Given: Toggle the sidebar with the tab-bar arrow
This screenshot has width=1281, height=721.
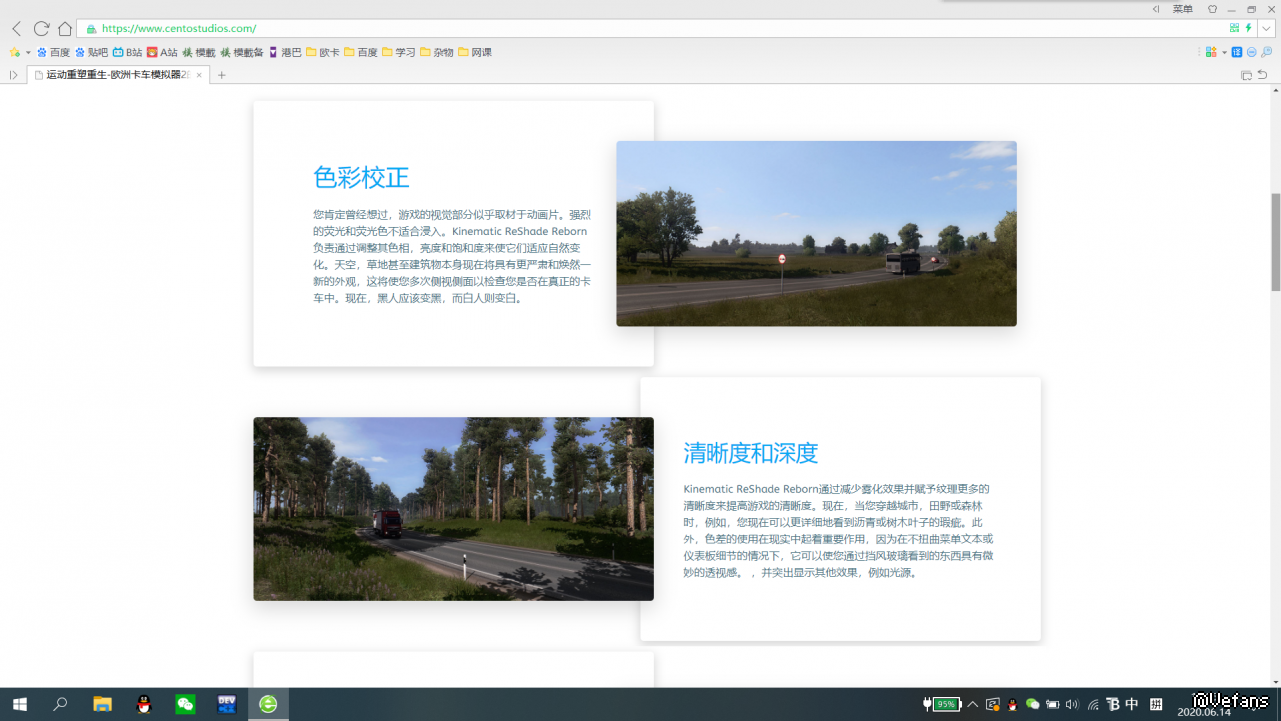Looking at the screenshot, I should click(13, 75).
